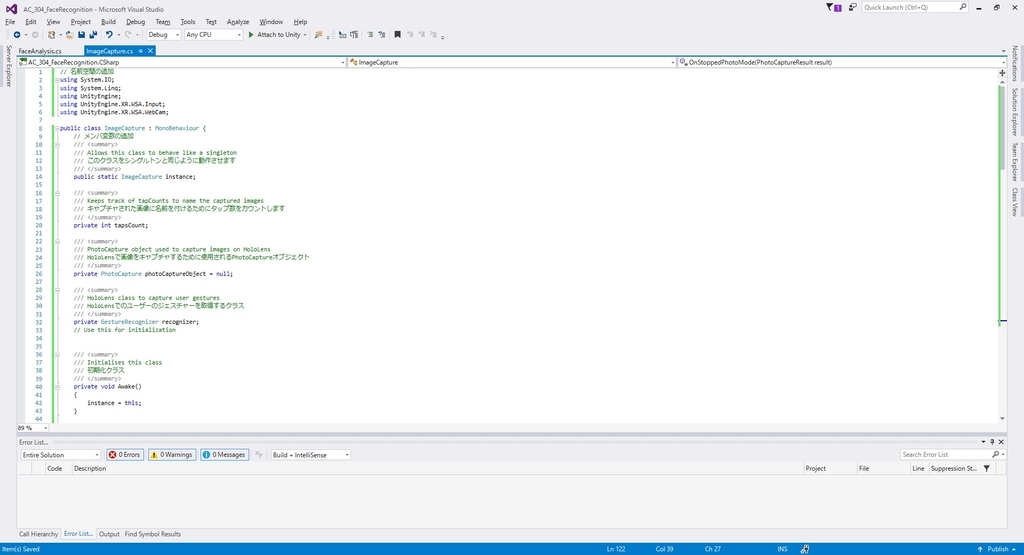The image size is (1024, 555).
Task: Click the Auto Hide pin on Error List
Action: pyautogui.click(x=992, y=442)
